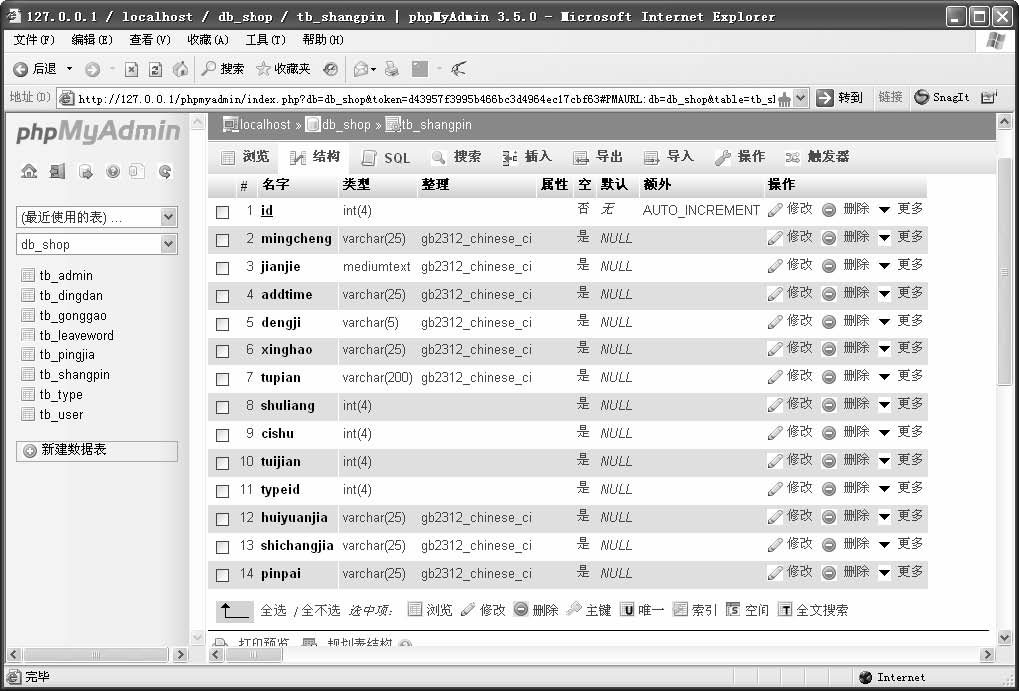This screenshot has height=691, width=1019.
Task: Switch to the SQL tab
Action: coord(385,158)
